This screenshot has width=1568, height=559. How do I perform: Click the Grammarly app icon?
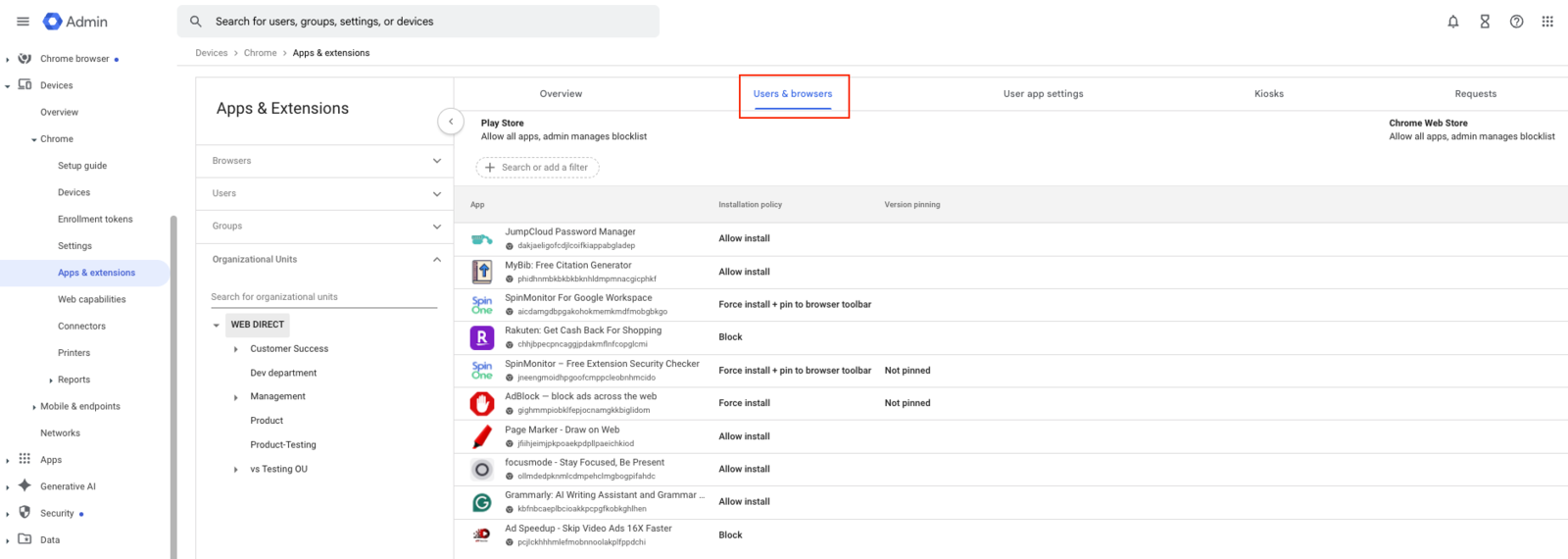click(x=482, y=502)
